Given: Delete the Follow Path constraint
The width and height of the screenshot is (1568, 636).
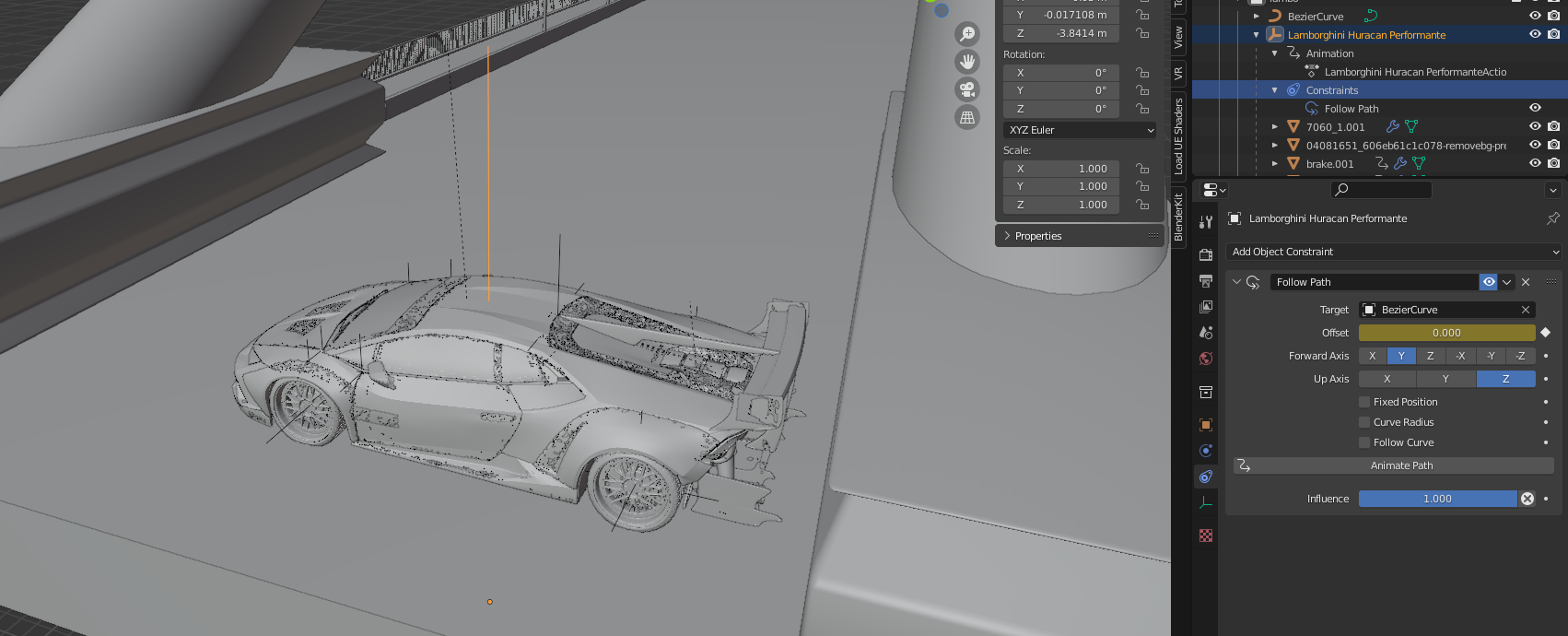Looking at the screenshot, I should coord(1526,282).
